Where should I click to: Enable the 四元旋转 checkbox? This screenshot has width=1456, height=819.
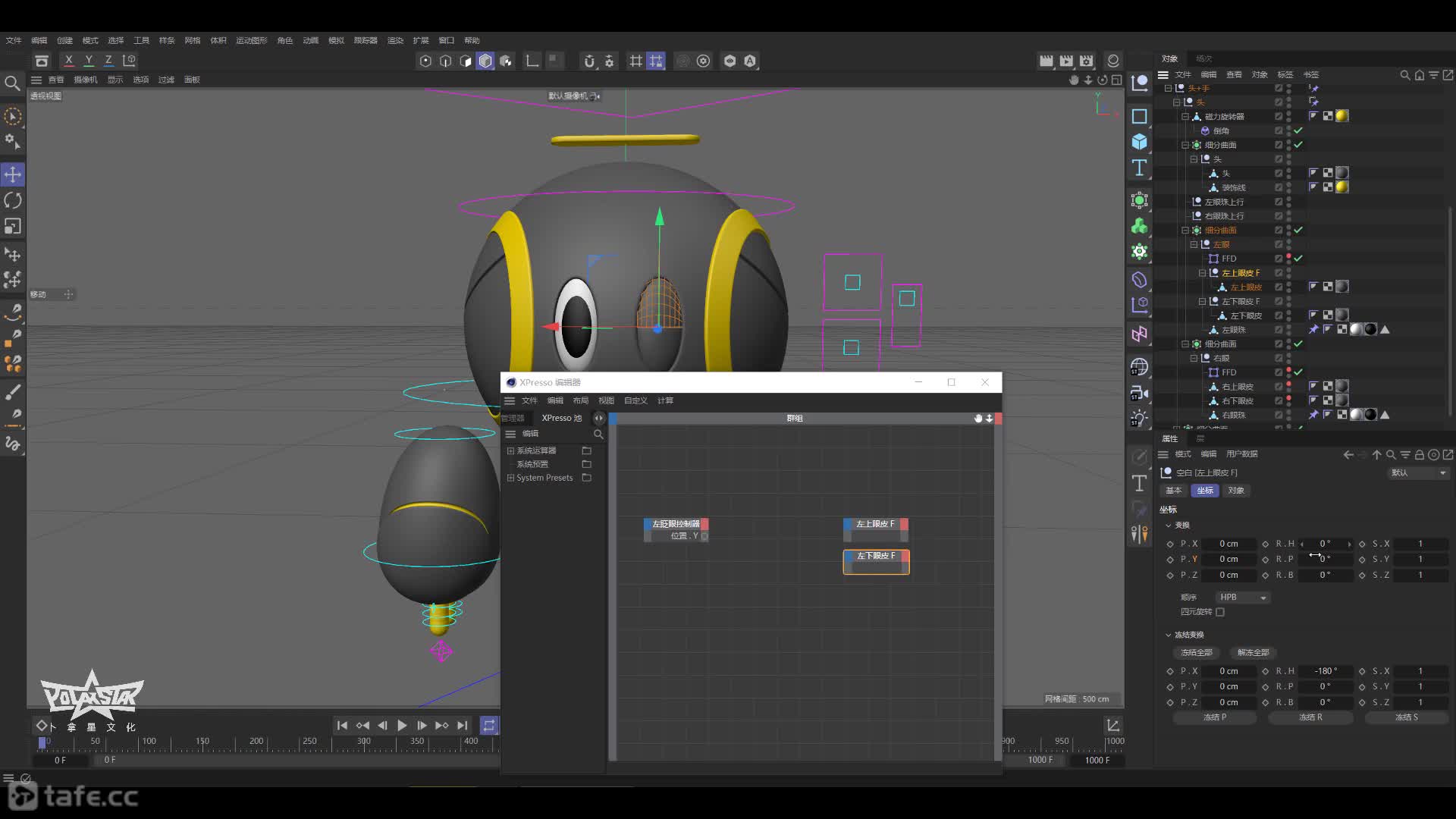[1220, 612]
